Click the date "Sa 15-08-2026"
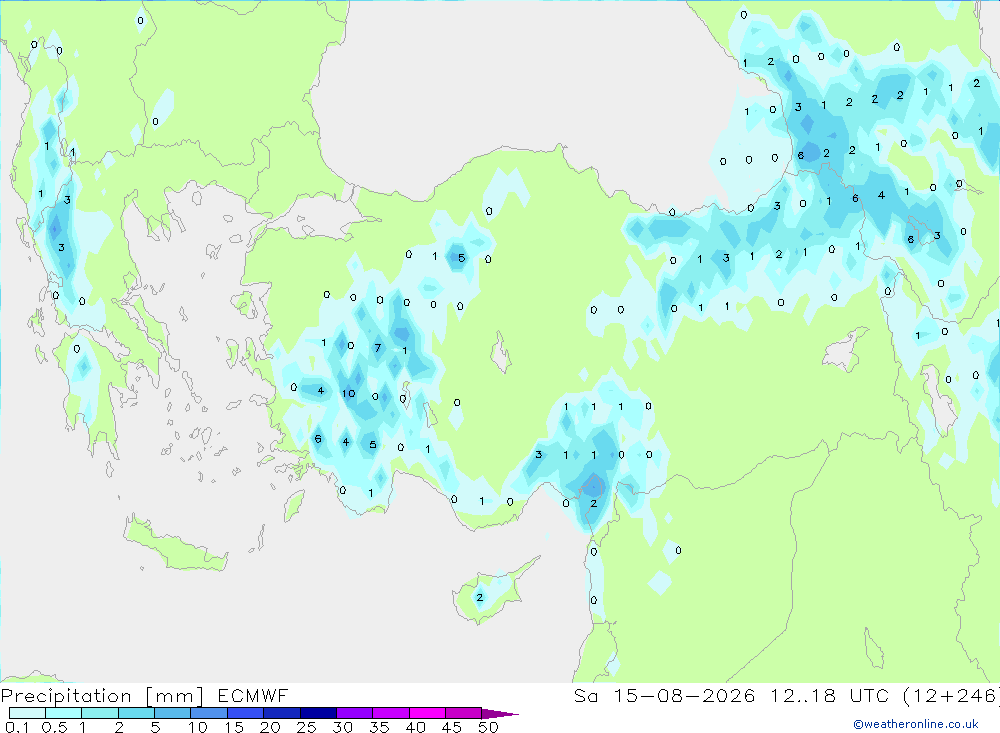Screen dimensions: 1000x733 pyautogui.click(x=664, y=695)
